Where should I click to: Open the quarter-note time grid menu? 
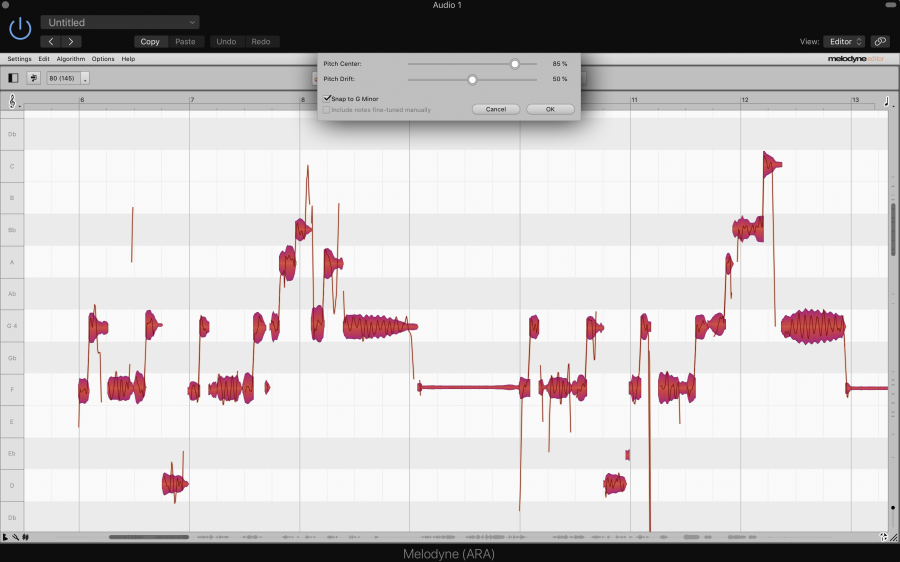click(887, 102)
